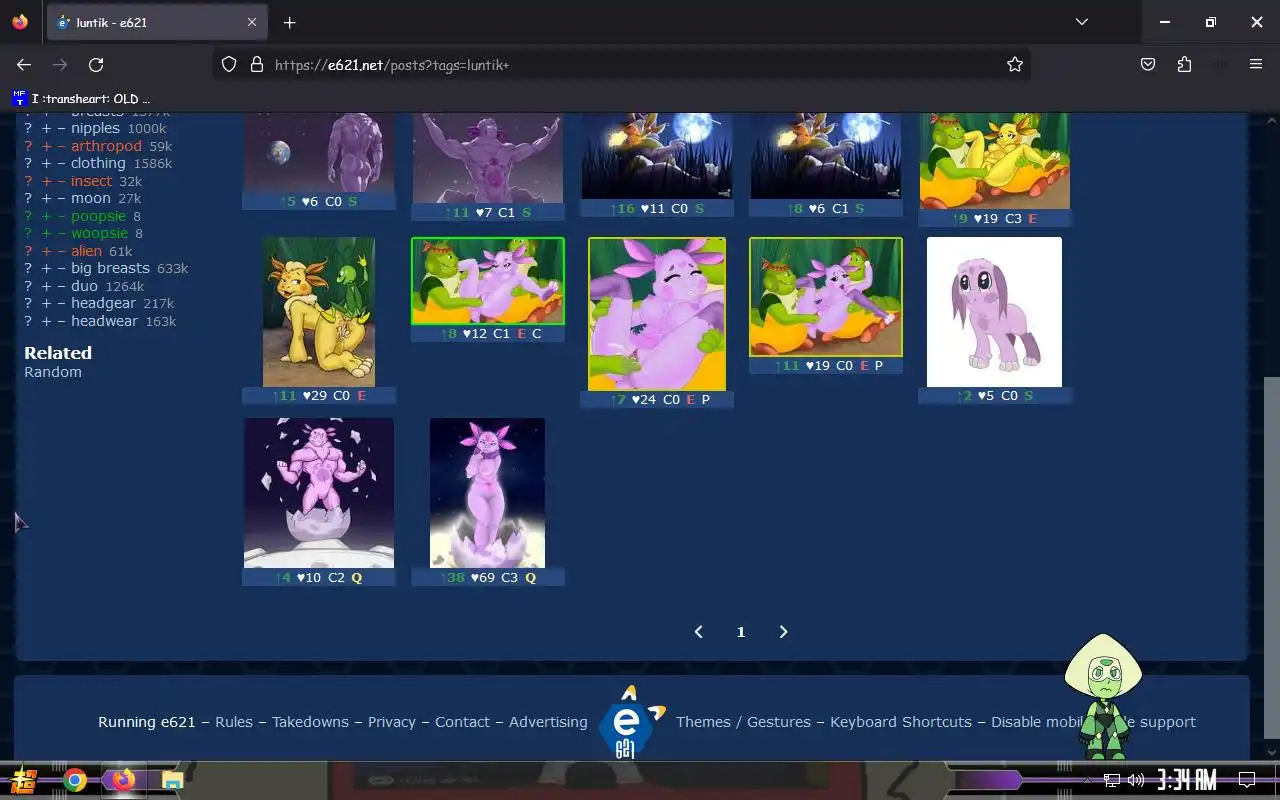This screenshot has width=1280, height=800.
Task: Open site info via the padlock icon
Action: point(256,64)
